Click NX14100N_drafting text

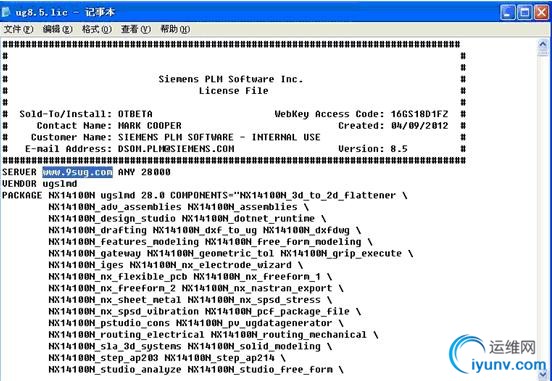(x=98, y=230)
